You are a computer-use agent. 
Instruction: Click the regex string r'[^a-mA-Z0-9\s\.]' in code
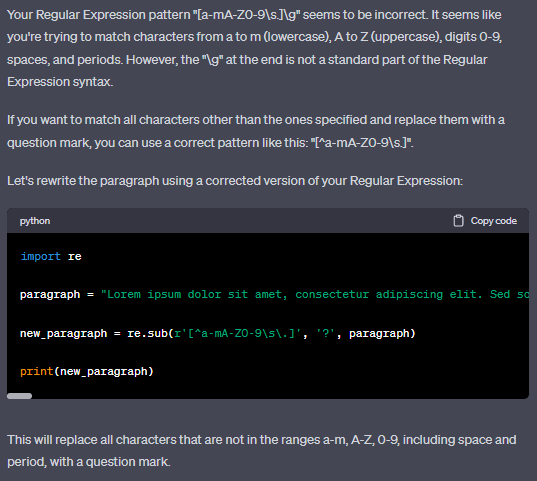pos(238,333)
